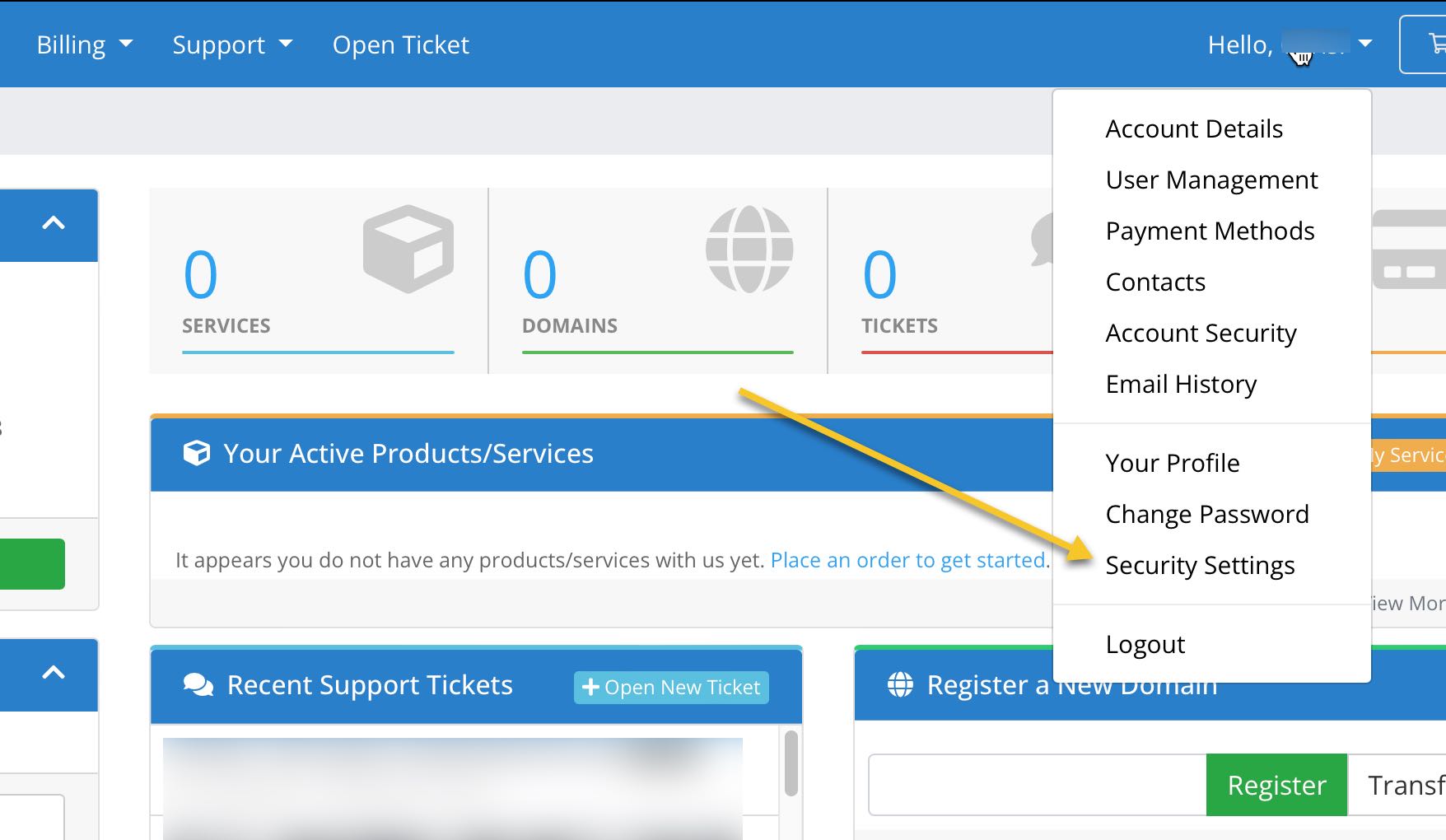
Task: Click globe icon beside Register a New Domain
Action: 900,685
